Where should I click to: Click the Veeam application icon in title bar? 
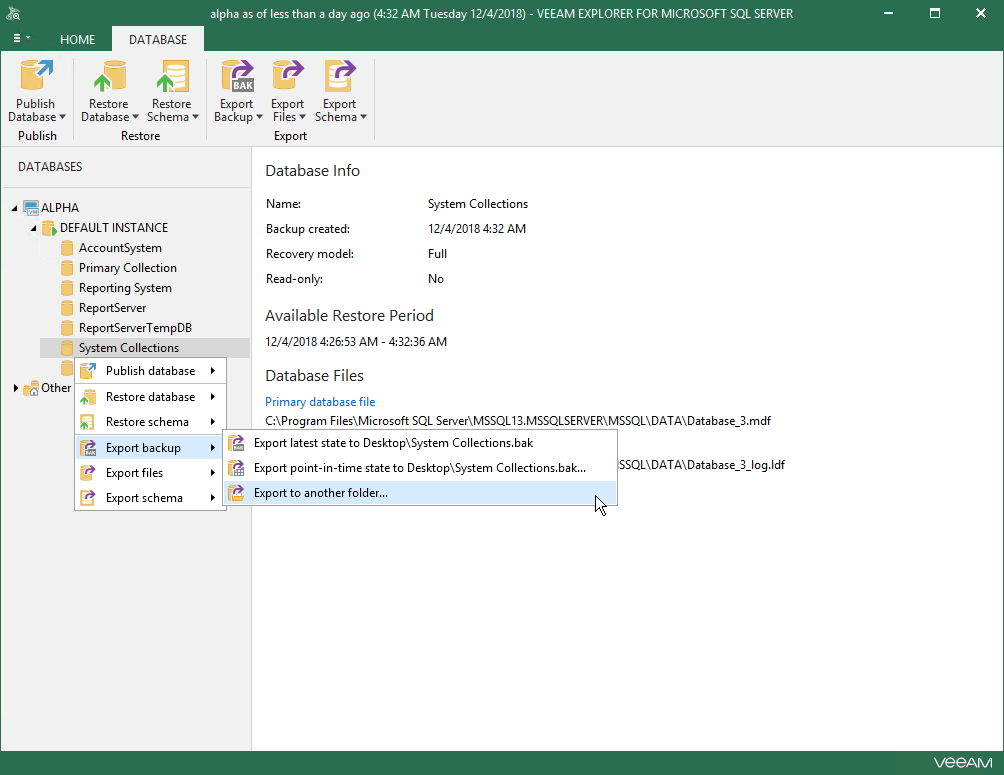[13, 14]
